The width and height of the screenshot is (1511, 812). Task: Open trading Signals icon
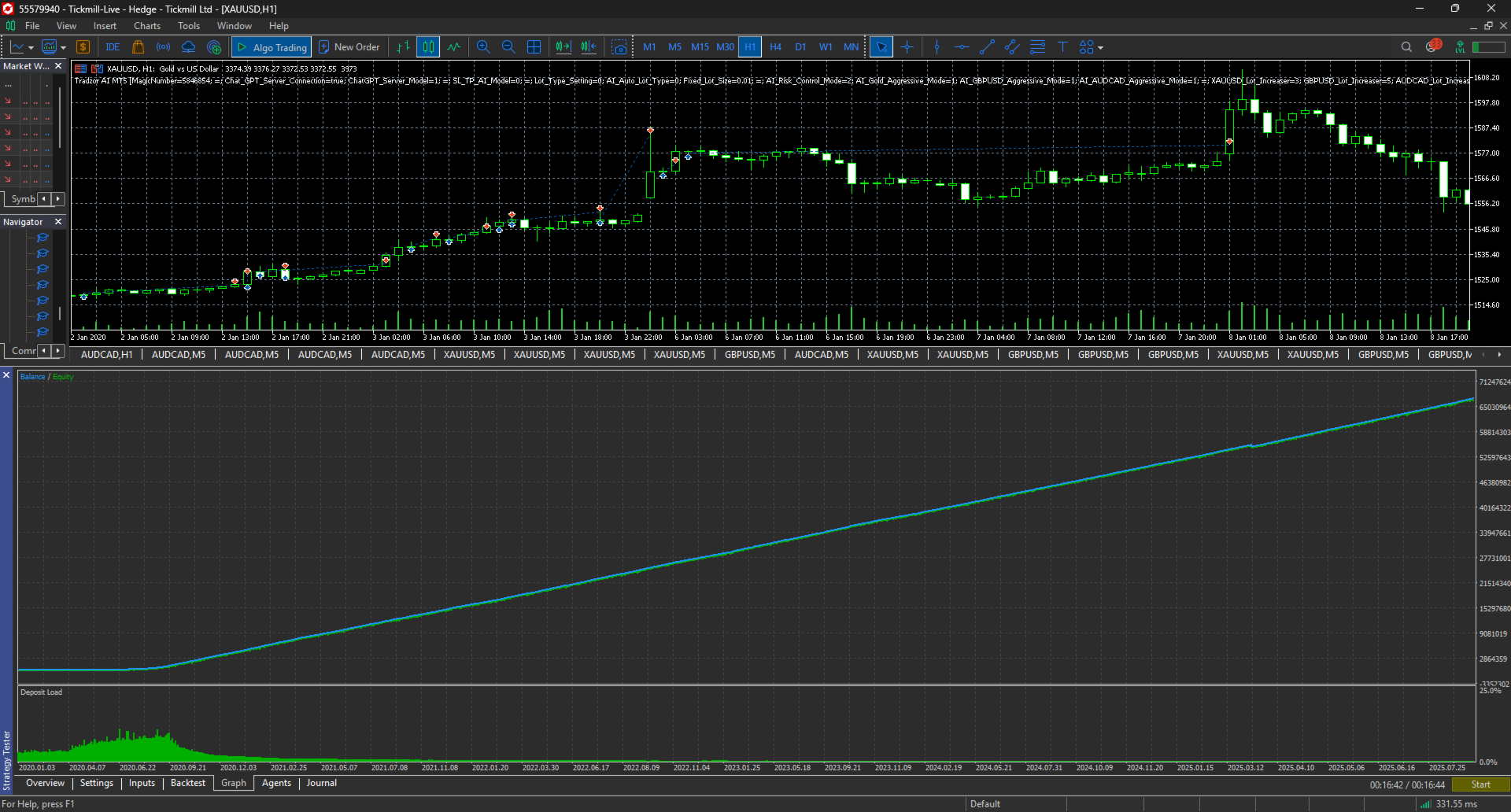click(x=164, y=47)
